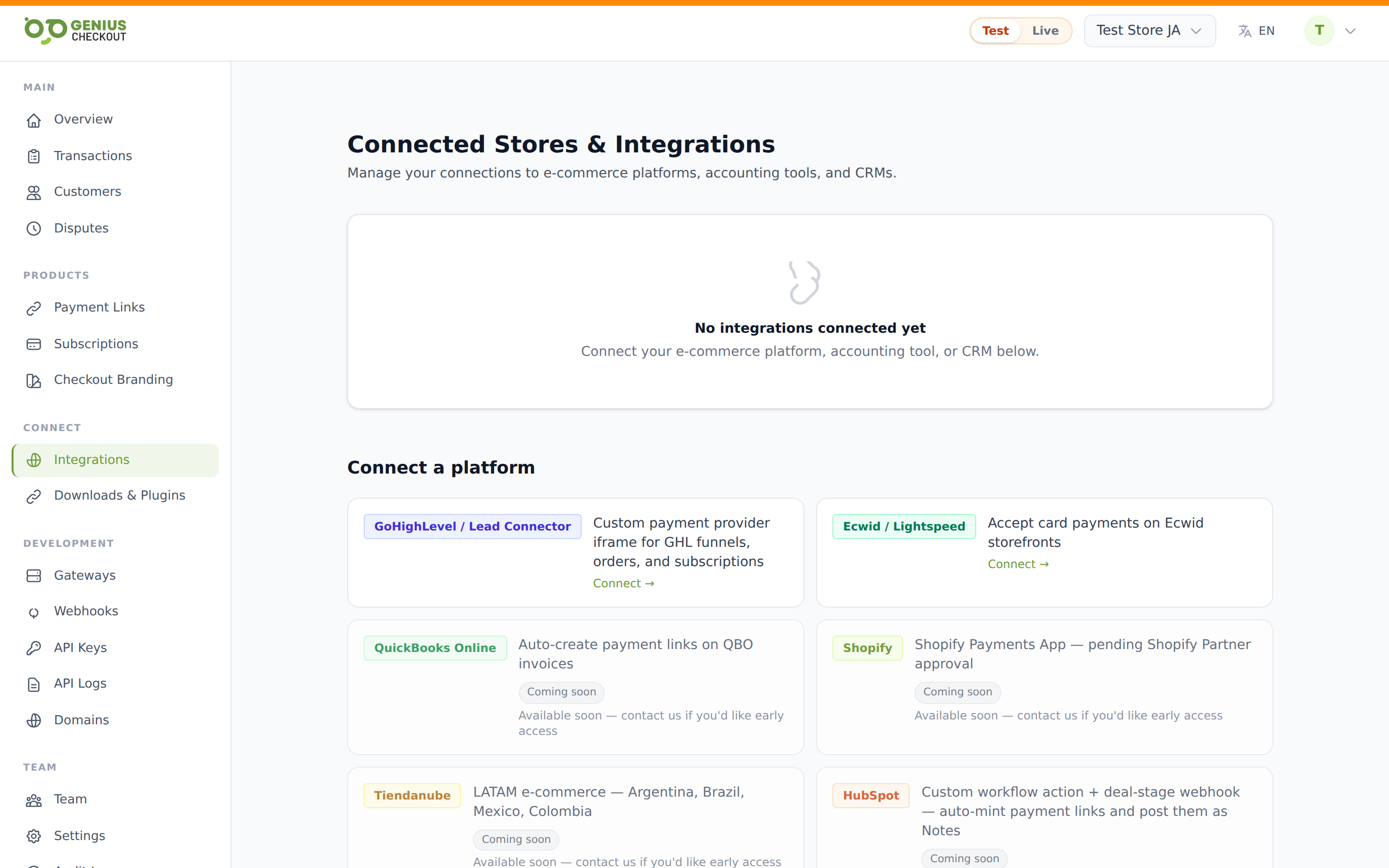Screen dimensions: 1389x868
Task: Click the API Keys key icon
Action: click(34, 648)
